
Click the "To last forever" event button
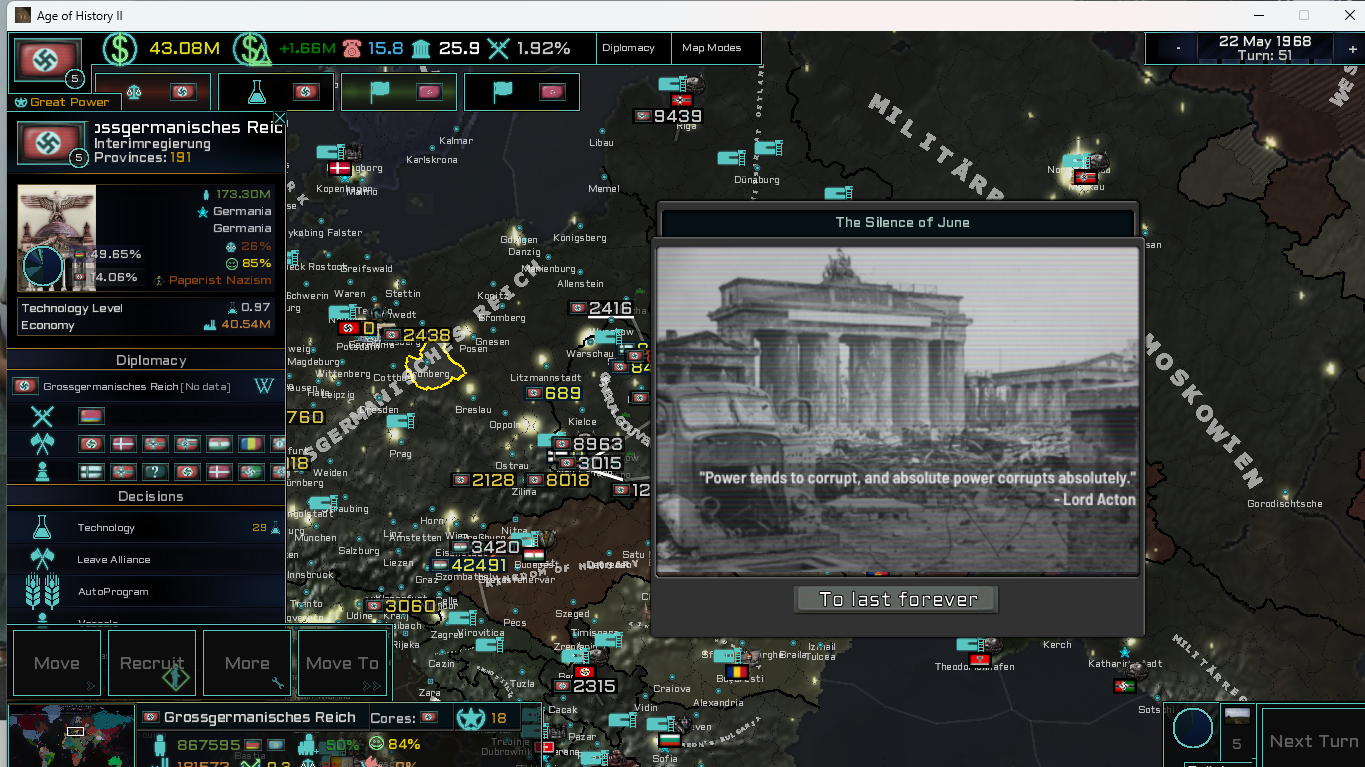897,600
